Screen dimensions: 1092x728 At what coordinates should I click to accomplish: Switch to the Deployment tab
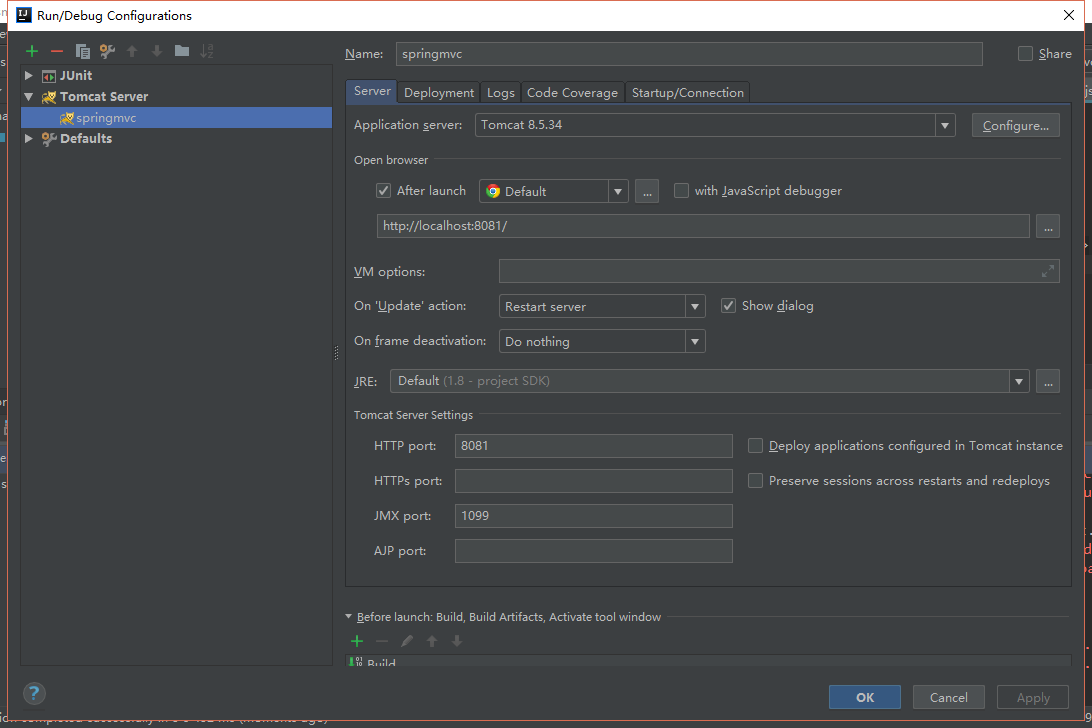[x=439, y=93]
